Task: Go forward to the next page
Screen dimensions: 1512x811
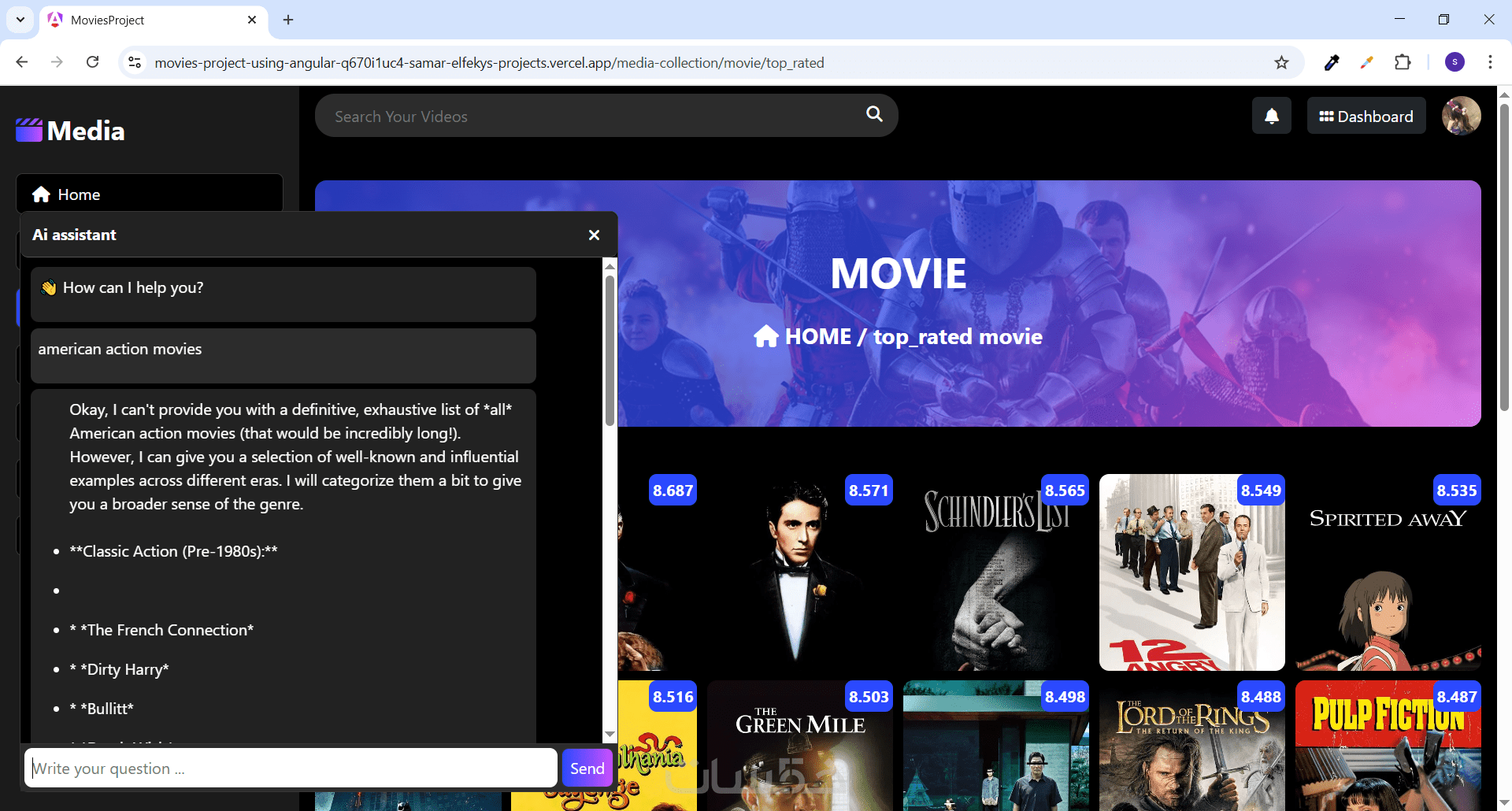Action: [x=57, y=62]
